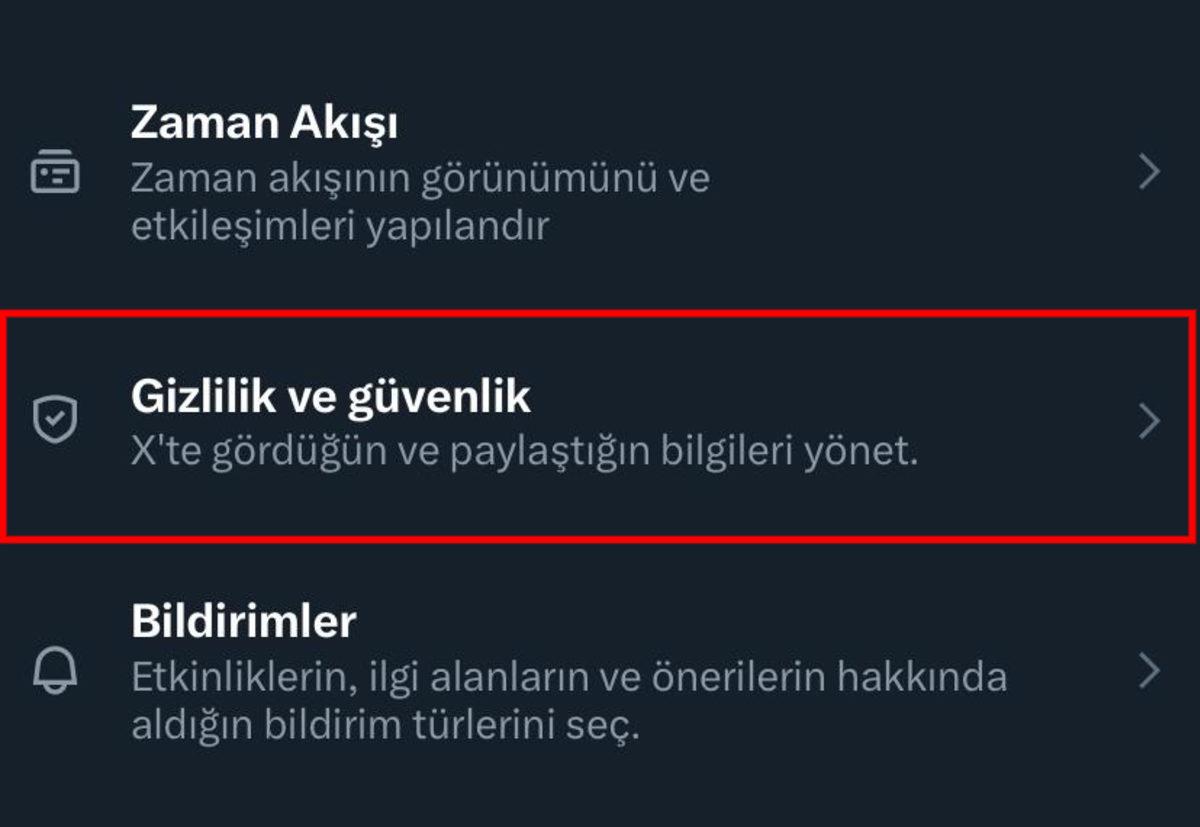Open Gizlilik ve güvenlik via its chevron arrow
This screenshot has height=827, width=1200.
point(1150,421)
